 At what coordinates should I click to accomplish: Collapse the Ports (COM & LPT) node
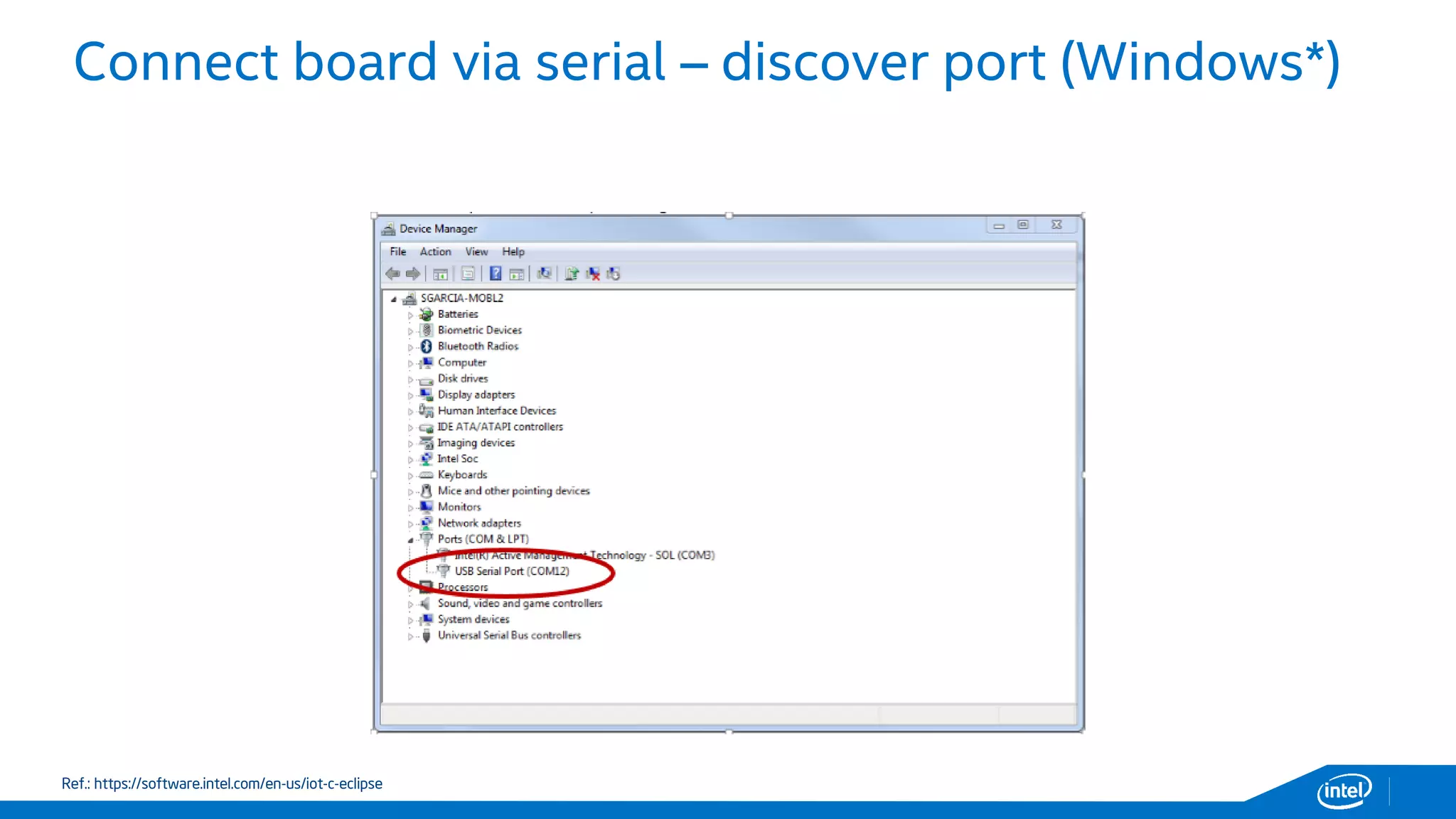tap(410, 540)
